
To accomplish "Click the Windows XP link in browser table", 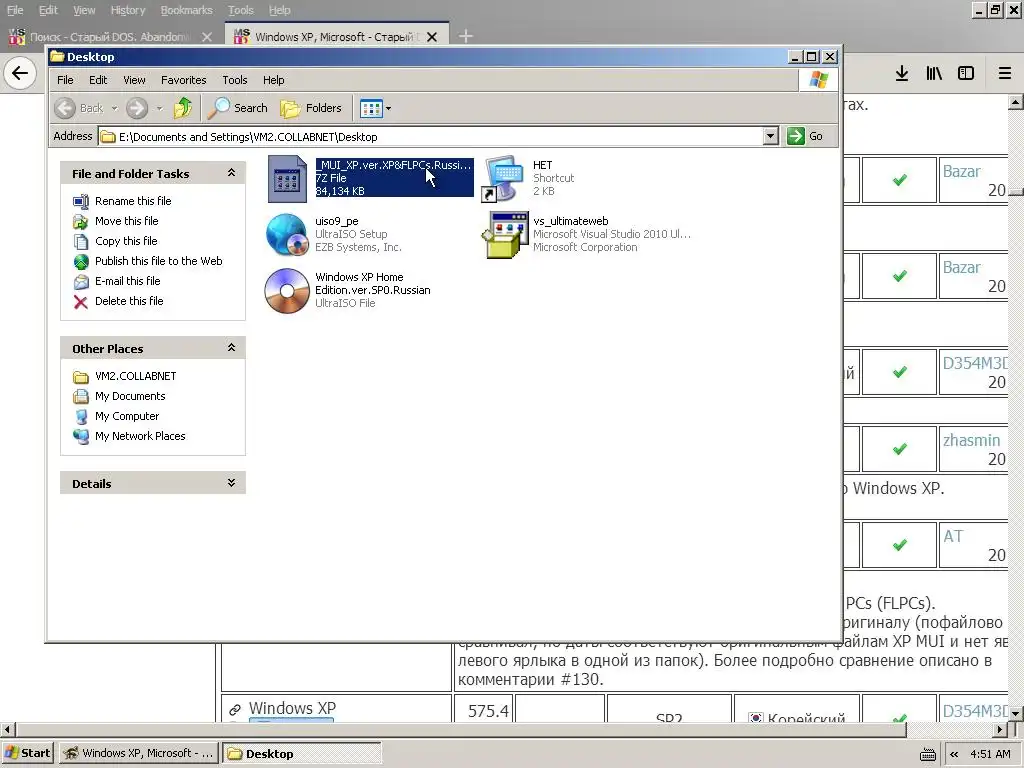I will point(292,708).
